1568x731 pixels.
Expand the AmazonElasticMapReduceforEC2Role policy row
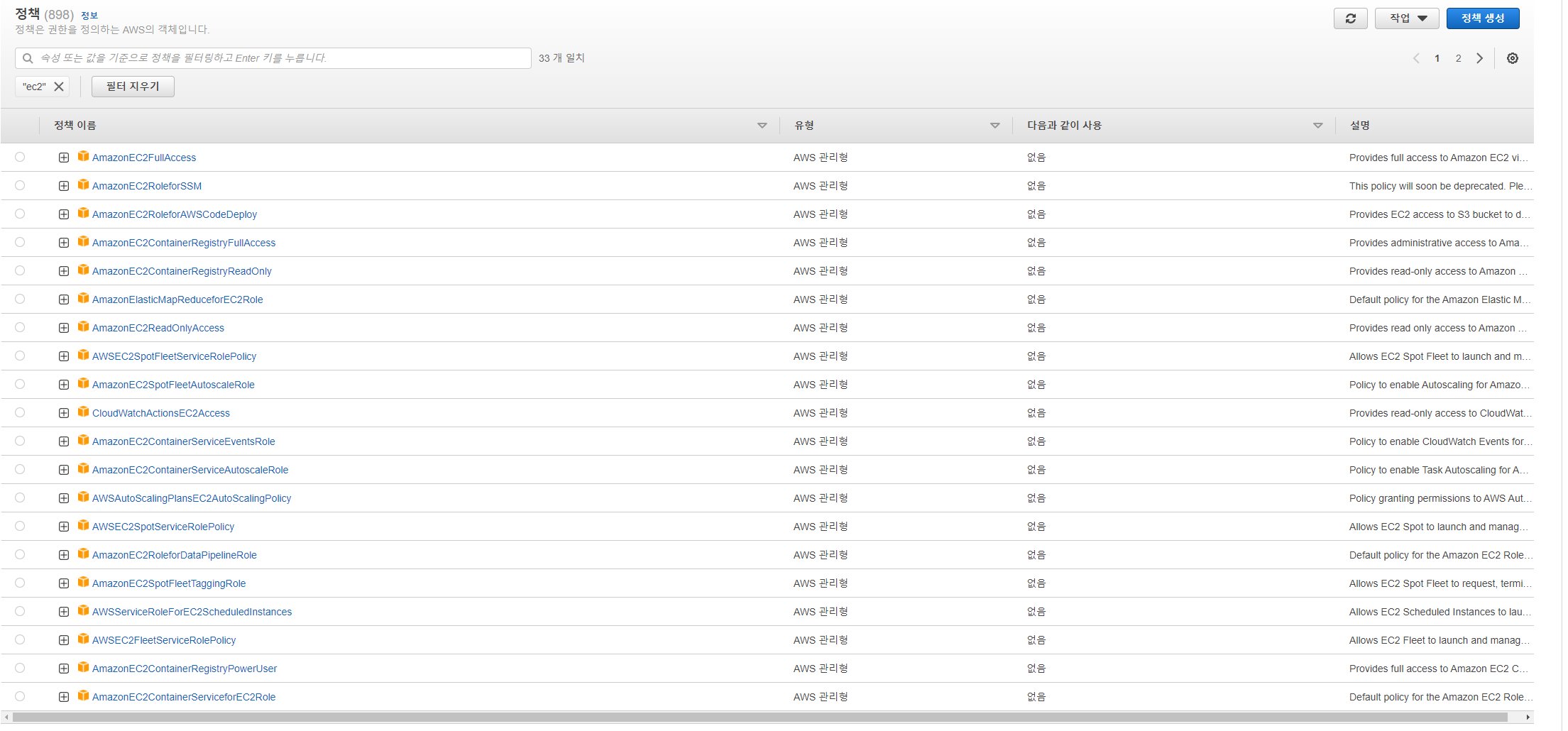[64, 299]
